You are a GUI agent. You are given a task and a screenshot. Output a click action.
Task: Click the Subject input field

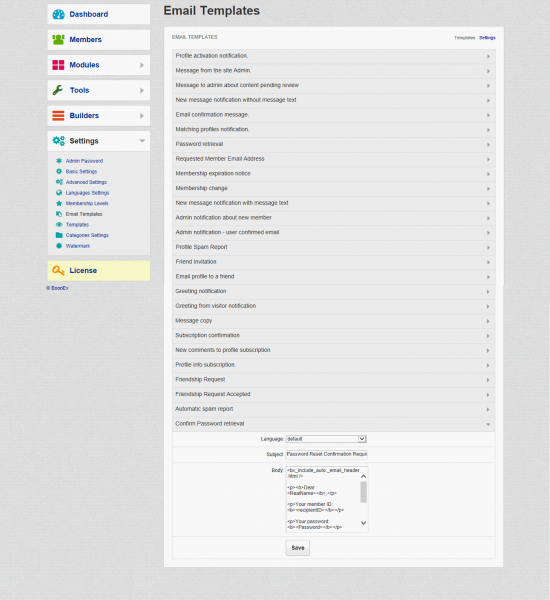tap(326, 454)
